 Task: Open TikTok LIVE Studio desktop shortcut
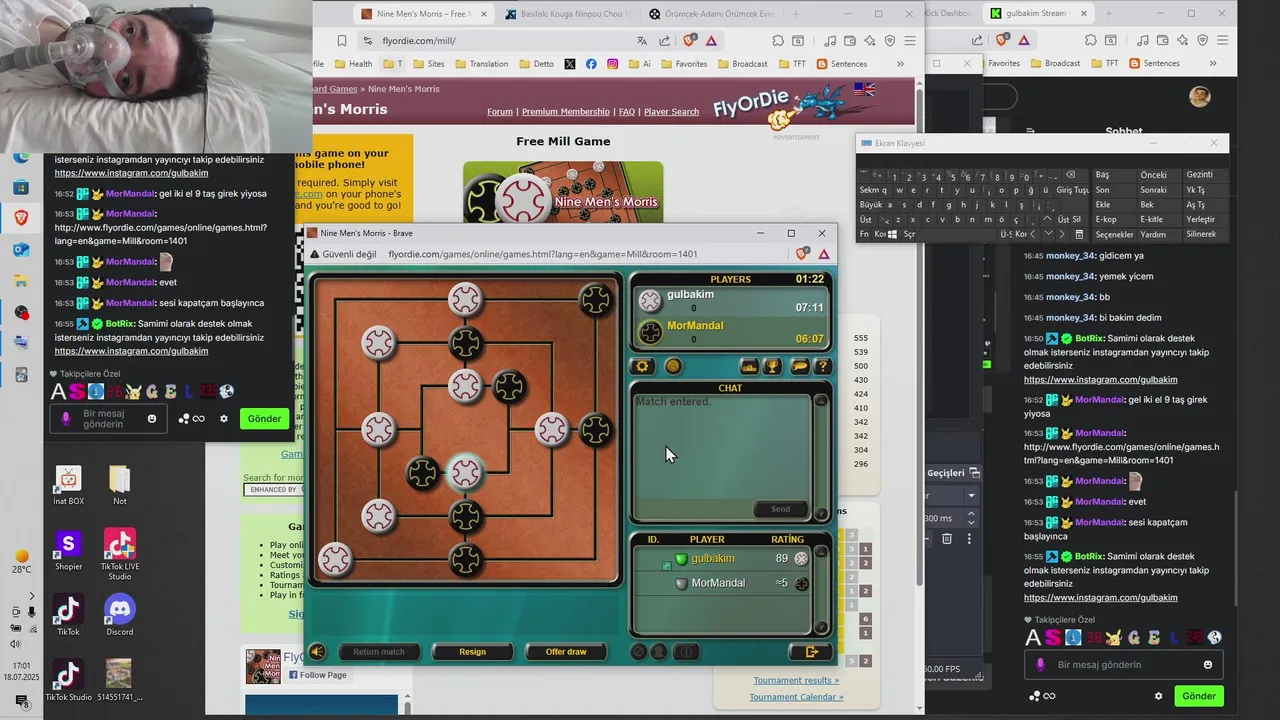[x=120, y=554]
